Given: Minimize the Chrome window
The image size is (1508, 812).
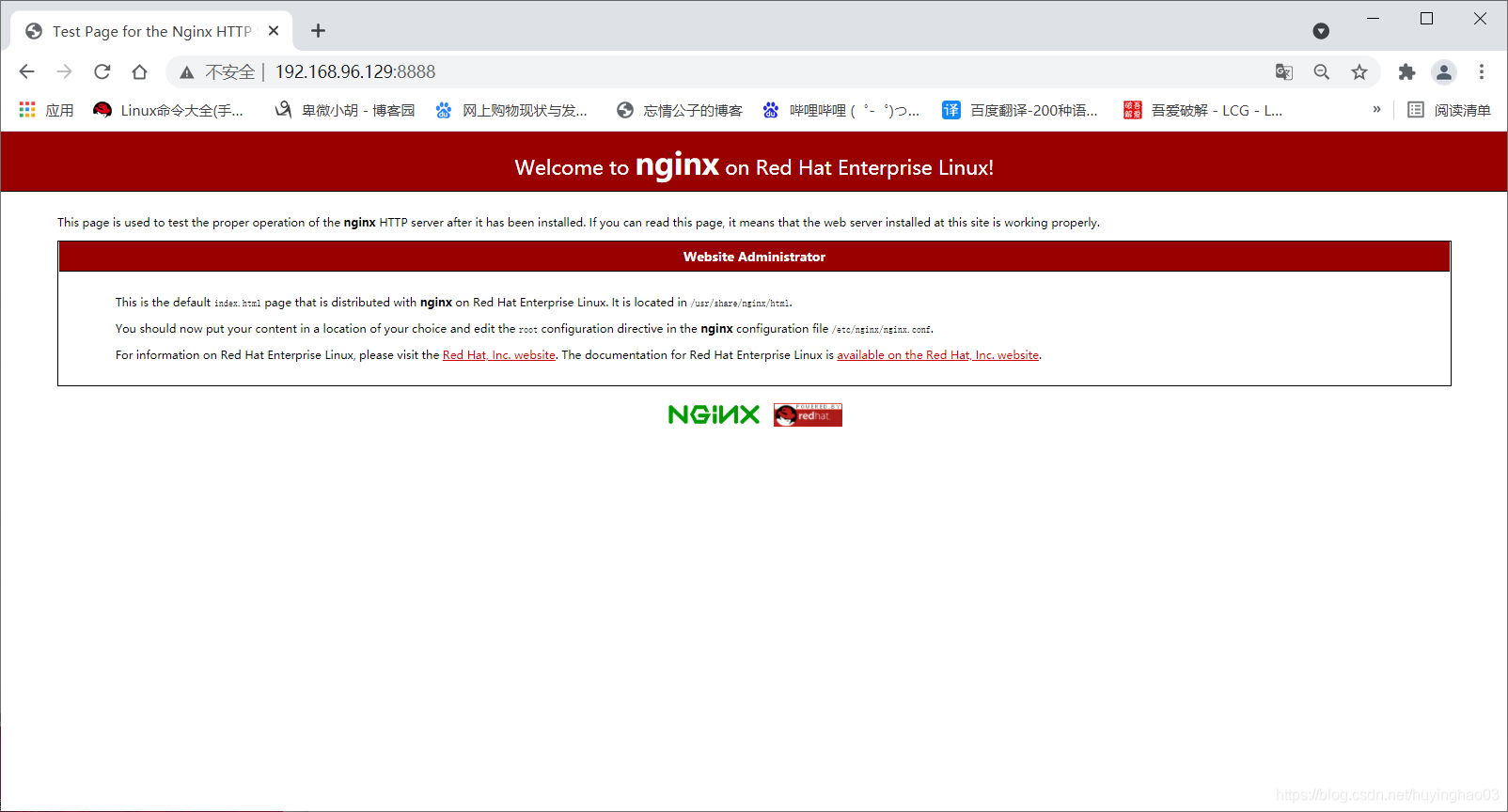Looking at the screenshot, I should click(x=1373, y=19).
